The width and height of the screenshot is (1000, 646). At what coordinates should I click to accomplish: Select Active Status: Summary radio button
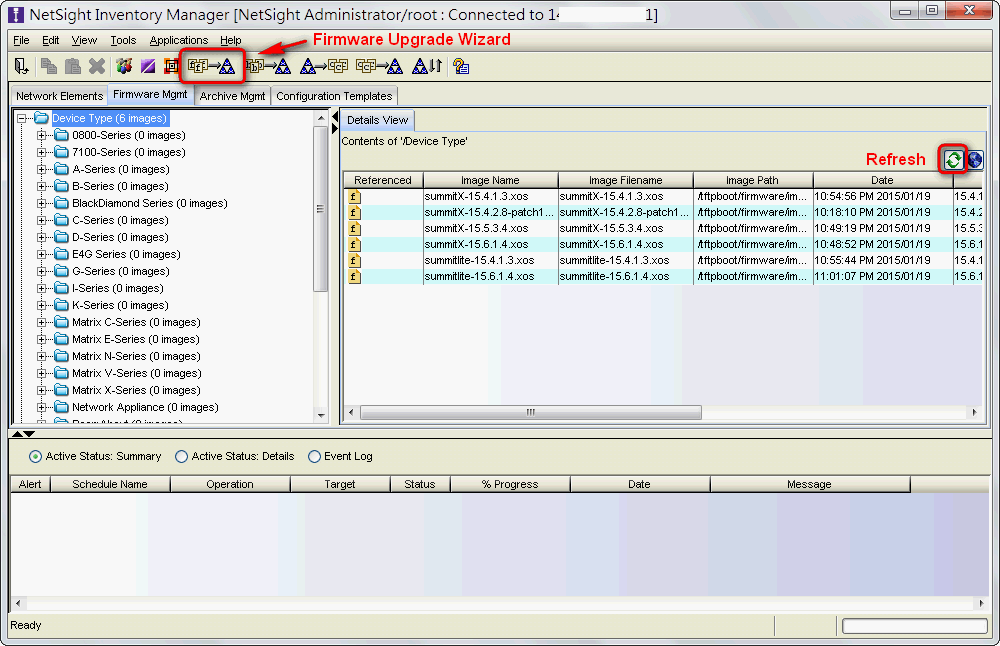point(35,457)
